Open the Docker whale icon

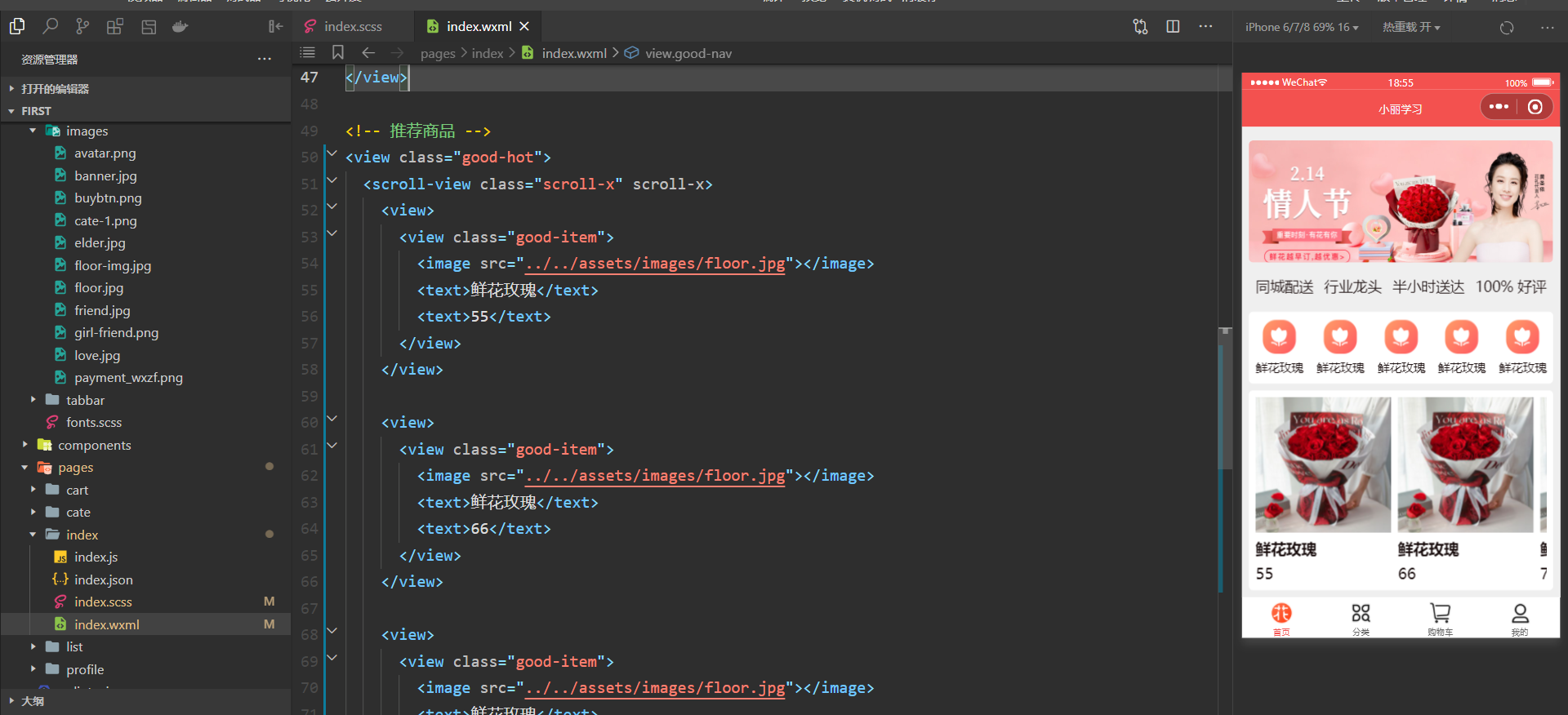[x=180, y=27]
